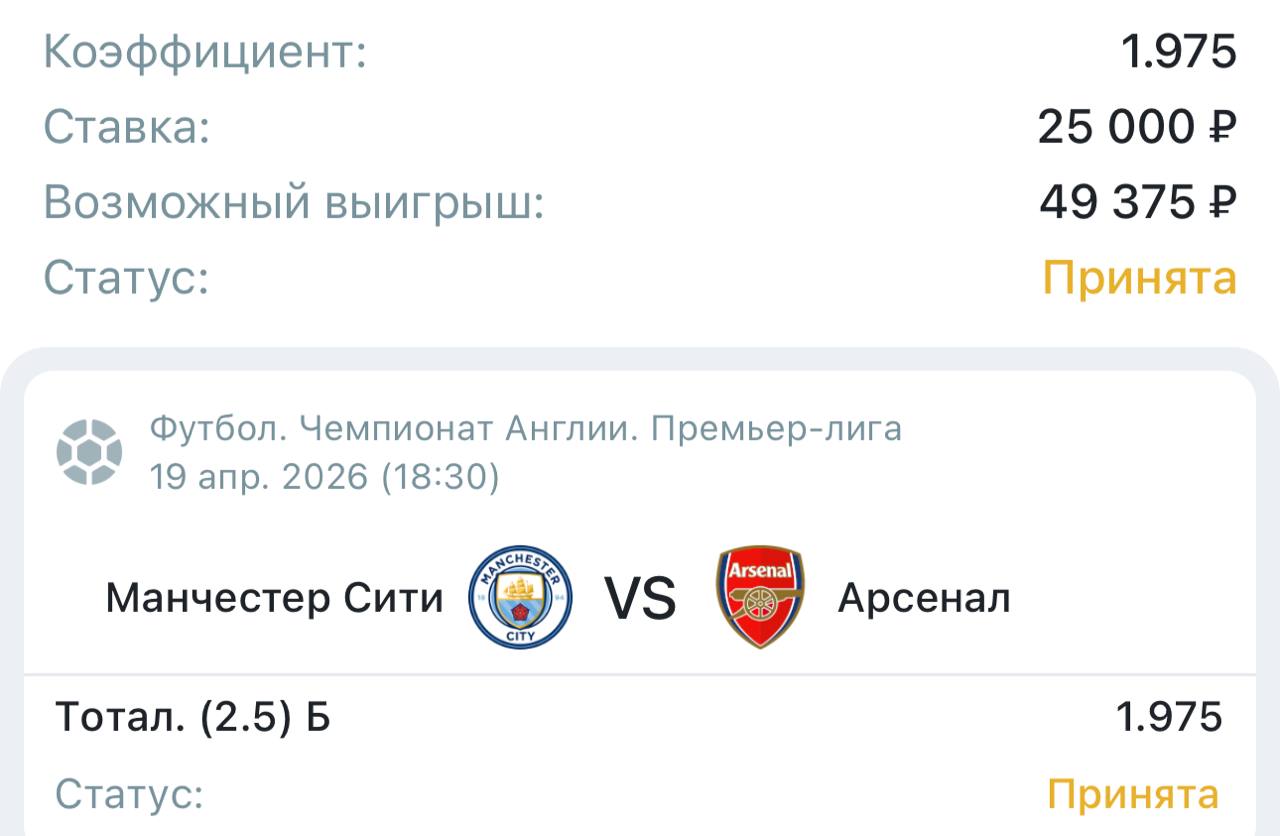The height and width of the screenshot is (836, 1280).
Task: Click the 1.975 odds in the Тотал row
Action: click(x=1168, y=717)
